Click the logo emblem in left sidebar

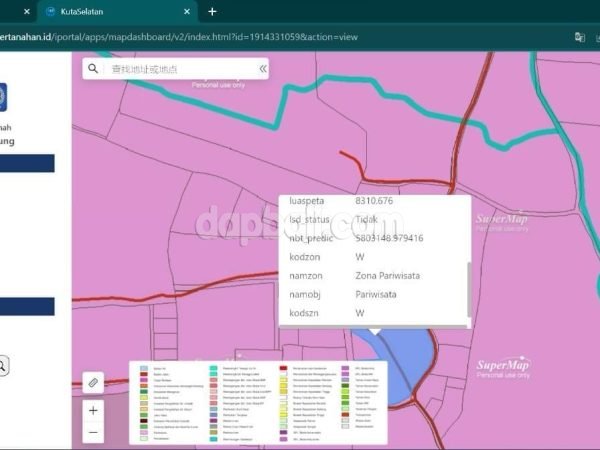pos(5,101)
